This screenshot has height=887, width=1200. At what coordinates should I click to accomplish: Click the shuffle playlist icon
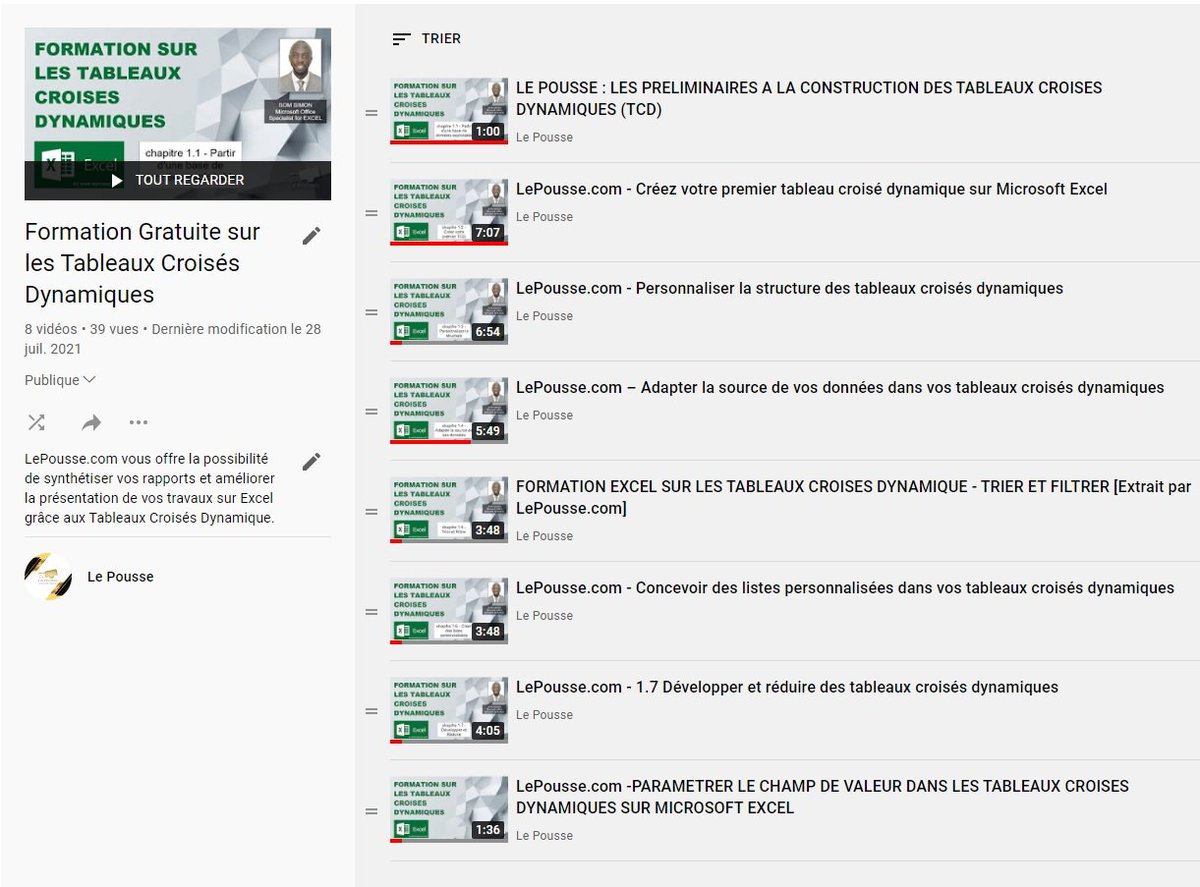(36, 422)
